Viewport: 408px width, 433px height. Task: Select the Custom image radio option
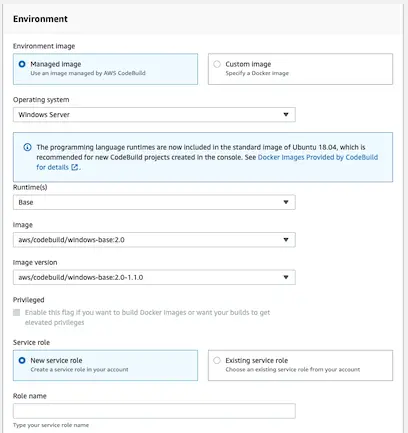pos(217,64)
